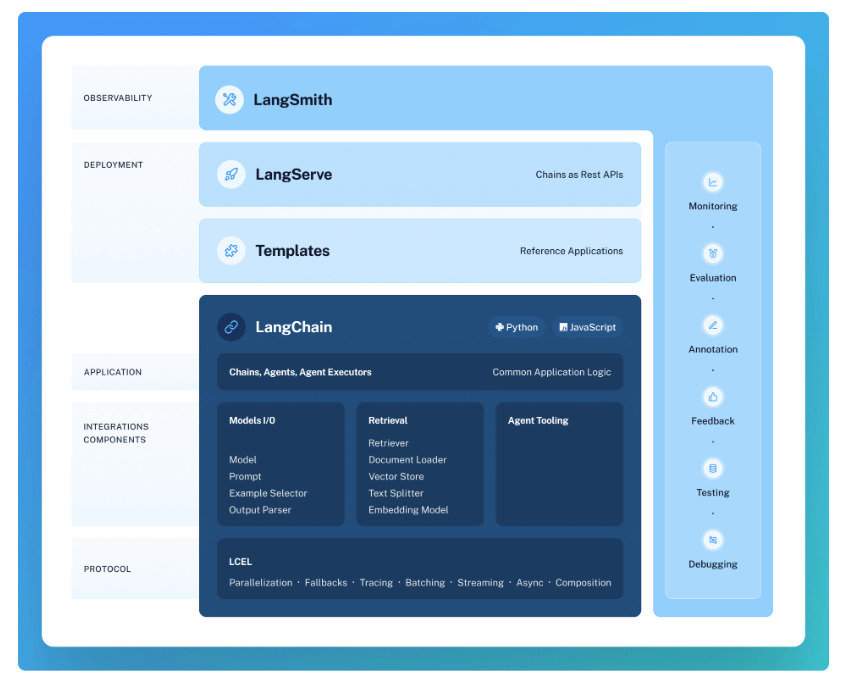Click the Monitoring label

point(713,206)
